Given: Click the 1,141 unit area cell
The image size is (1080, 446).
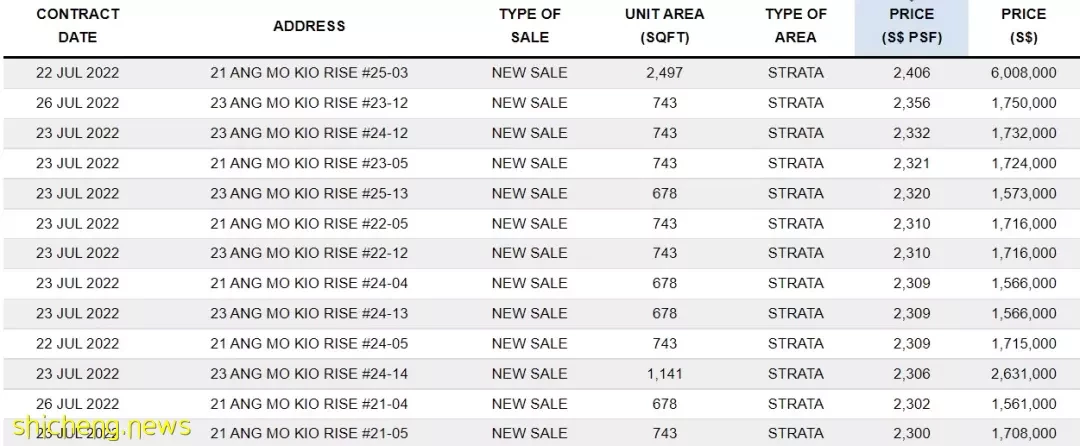Looking at the screenshot, I should click(x=664, y=374).
